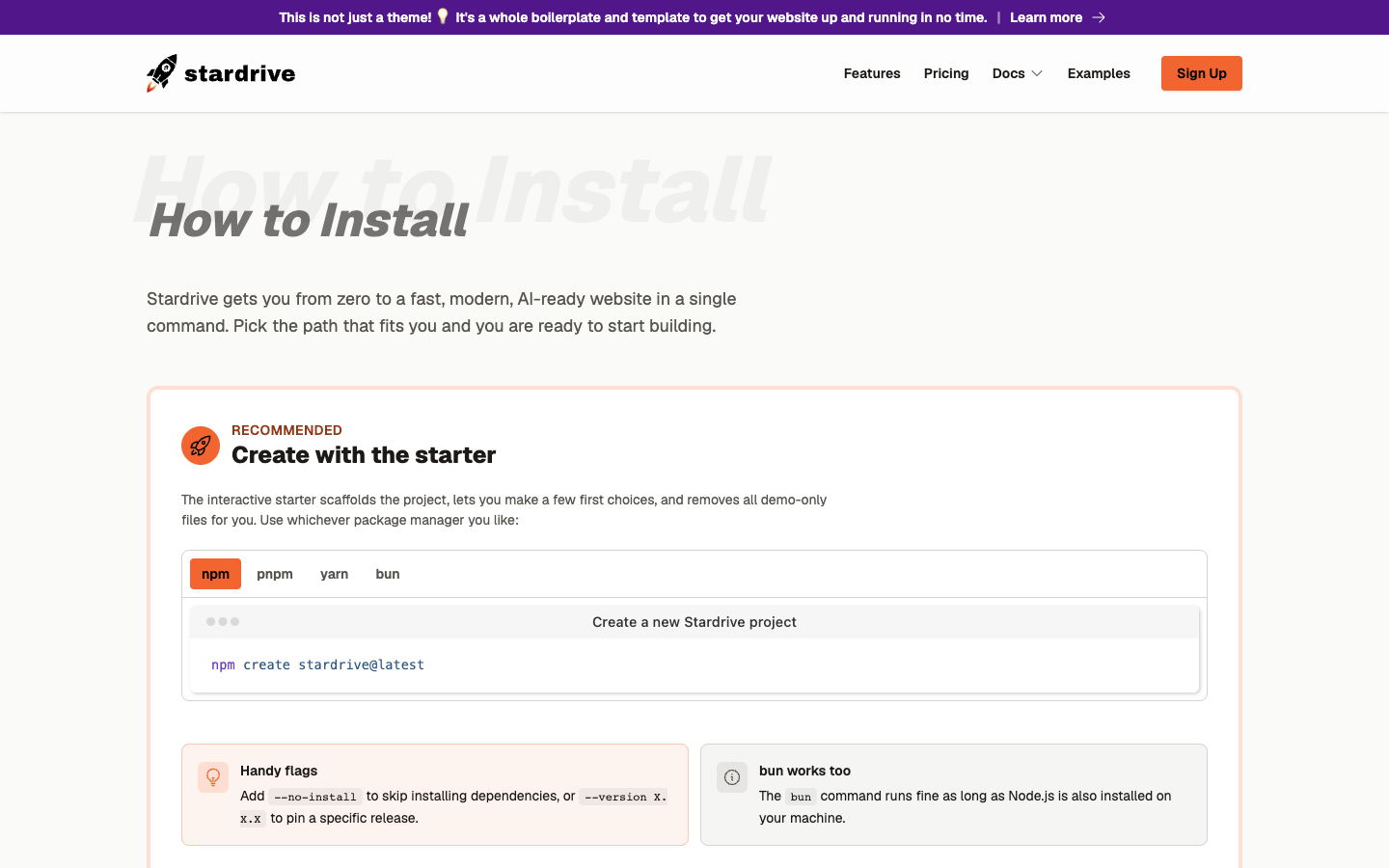Click the stardrive brand name link
The height and width of the screenshot is (868, 1389).
point(240,73)
